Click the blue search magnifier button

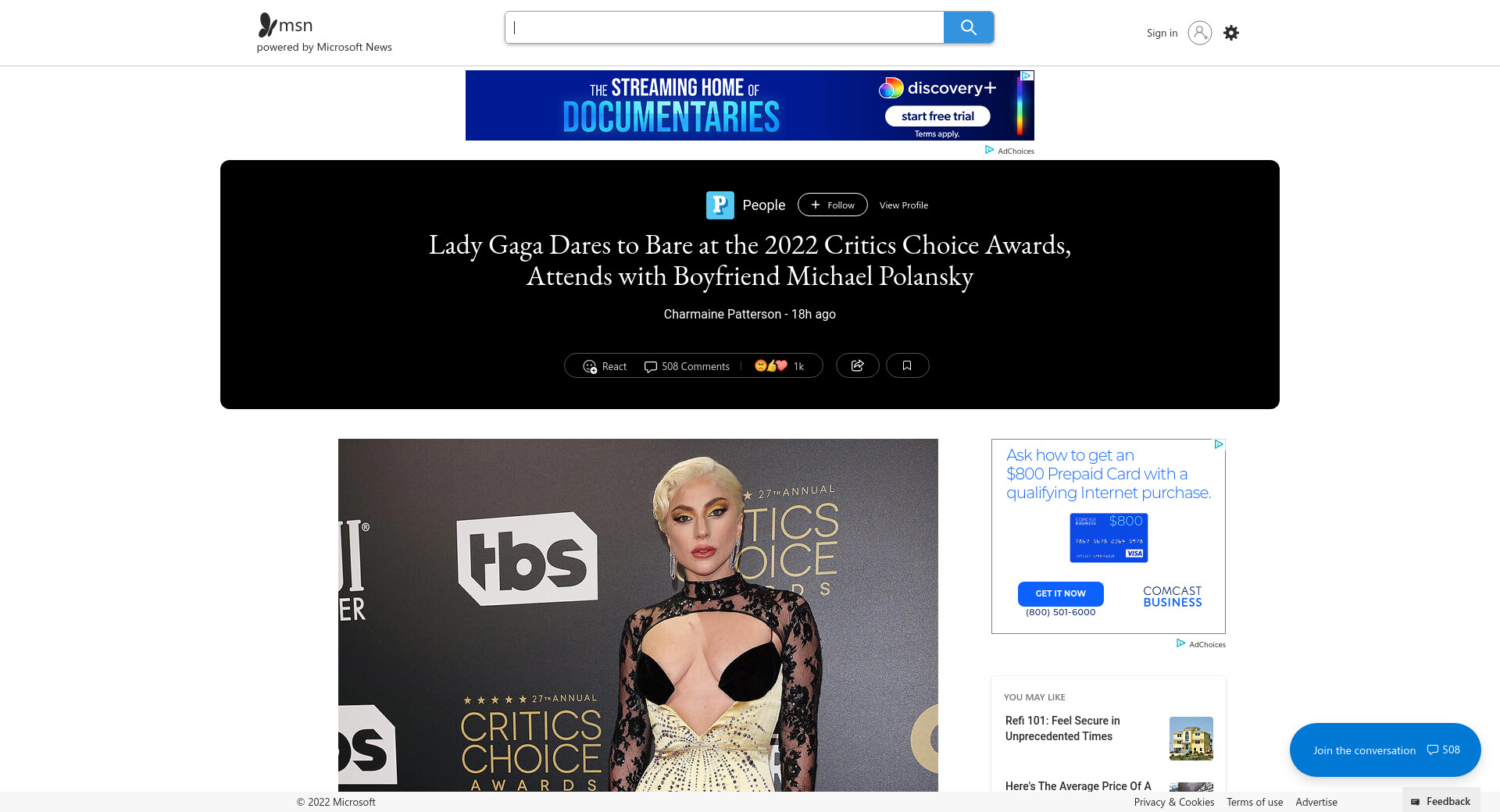968,27
